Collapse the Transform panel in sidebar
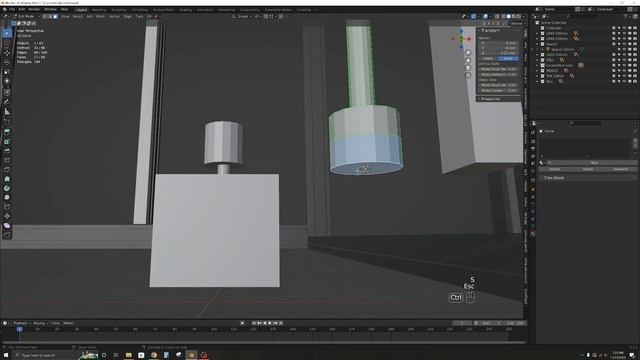640x360 pixels. 490,30
